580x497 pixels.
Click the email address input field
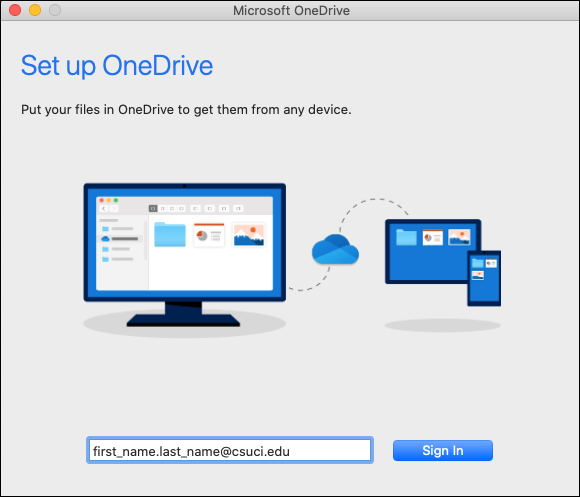[x=230, y=450]
